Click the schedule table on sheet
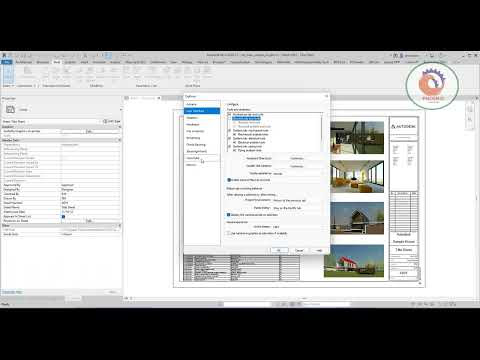The height and width of the screenshot is (360, 480). coord(241,268)
